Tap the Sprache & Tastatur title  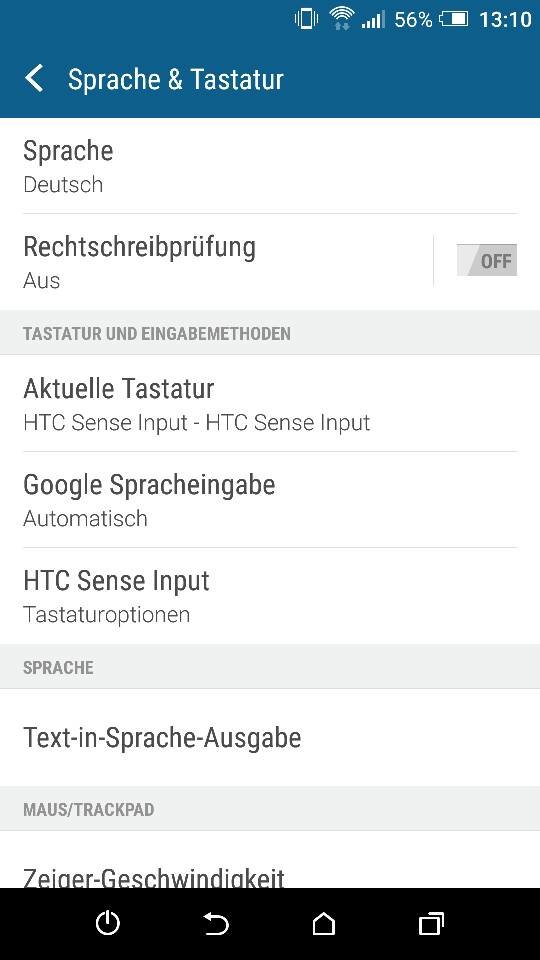coord(176,80)
